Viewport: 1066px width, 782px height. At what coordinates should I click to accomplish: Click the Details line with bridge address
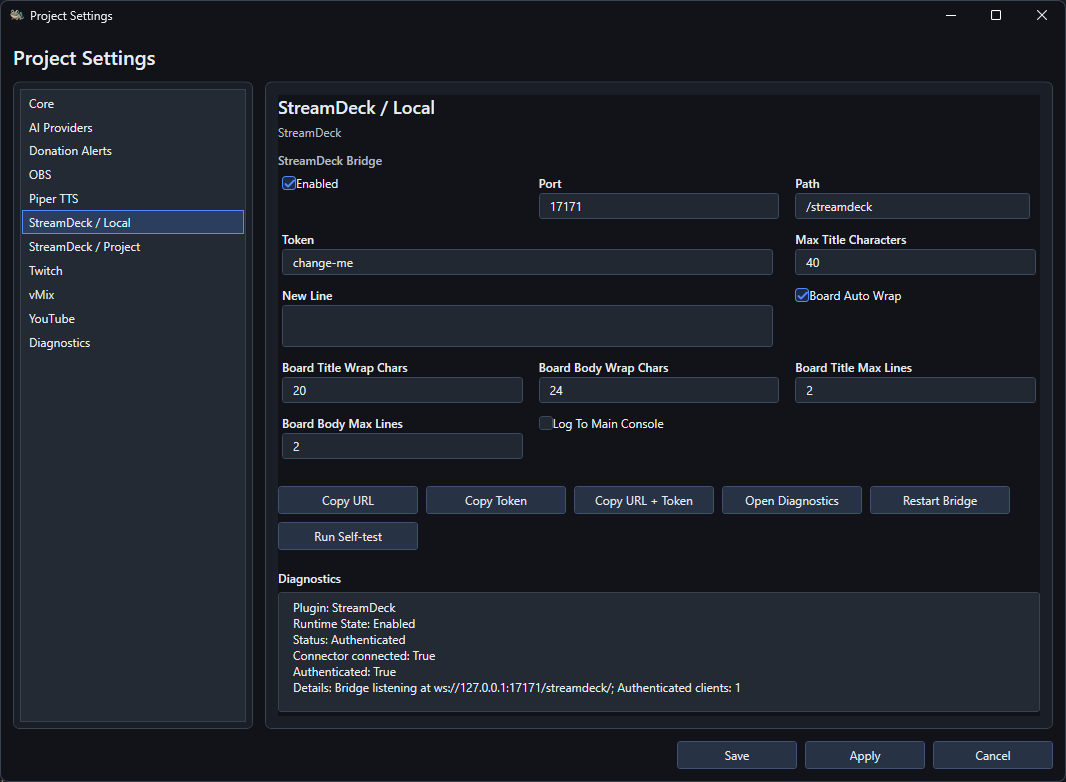(517, 687)
